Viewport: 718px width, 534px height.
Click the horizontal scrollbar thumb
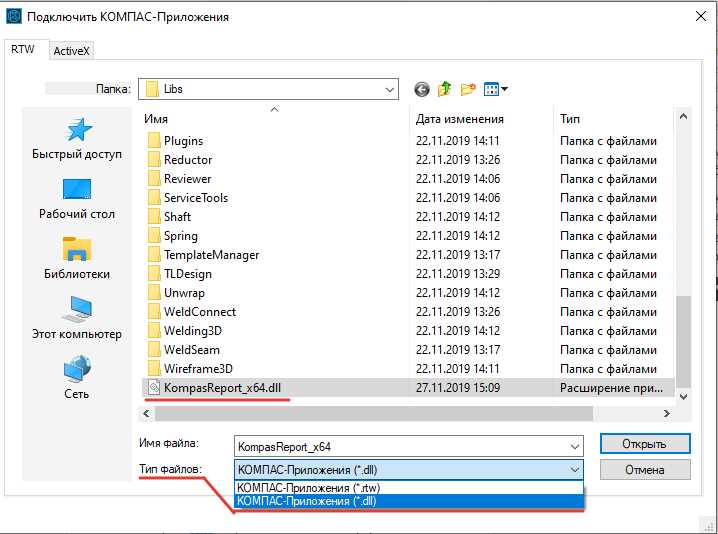pyautogui.click(x=374, y=414)
